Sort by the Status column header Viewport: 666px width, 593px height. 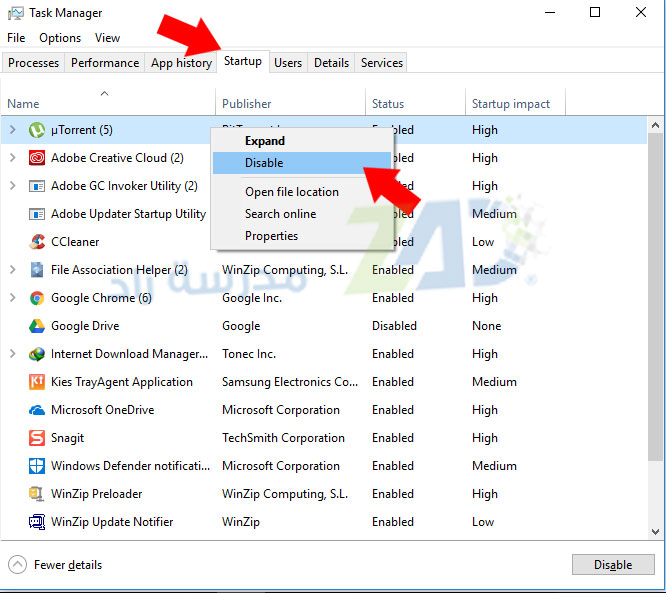point(415,102)
